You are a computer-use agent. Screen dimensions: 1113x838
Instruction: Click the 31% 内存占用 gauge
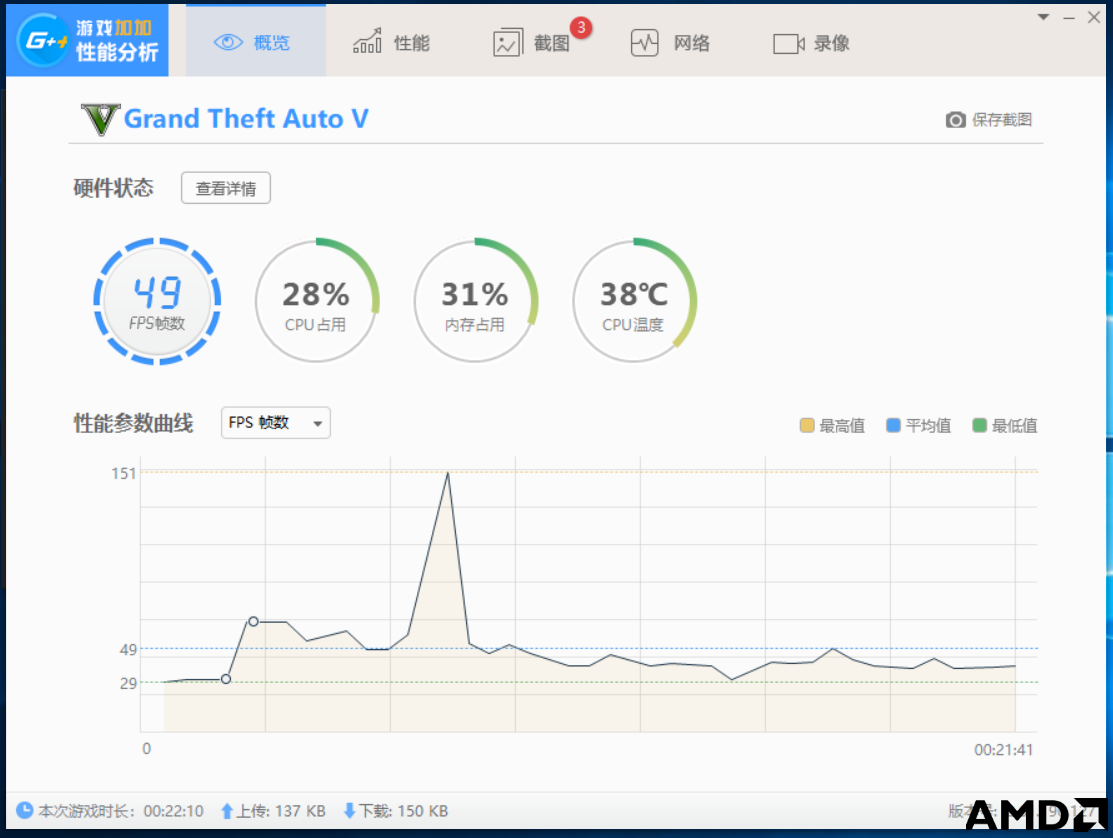click(476, 301)
